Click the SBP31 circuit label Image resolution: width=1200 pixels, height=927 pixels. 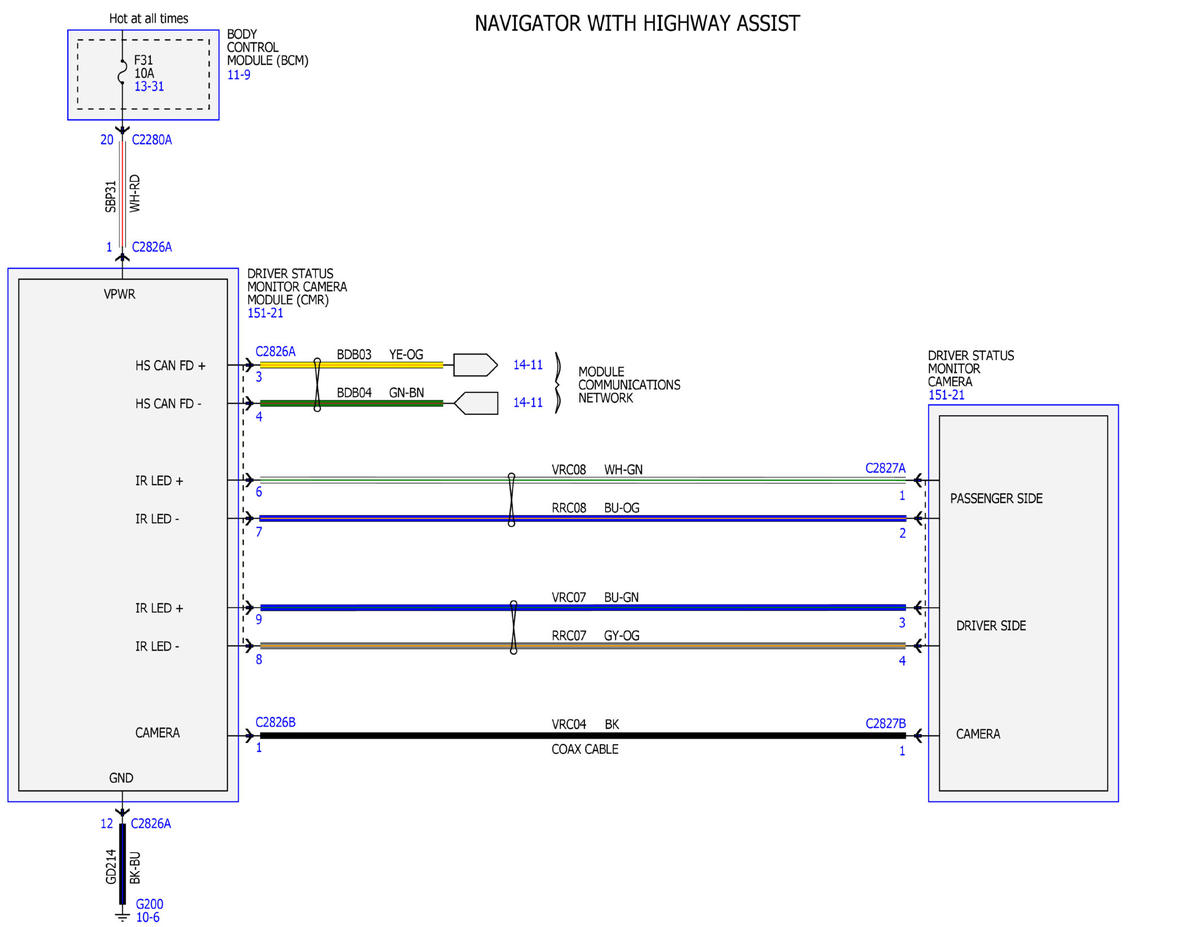(x=112, y=195)
